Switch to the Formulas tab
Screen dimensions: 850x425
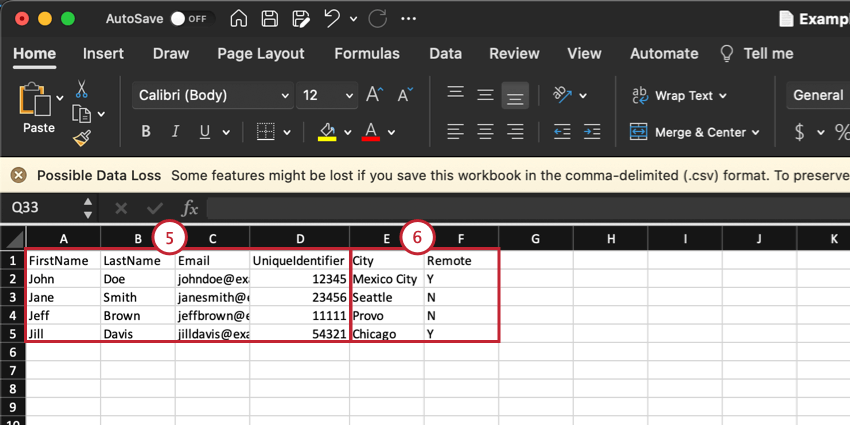coord(366,54)
